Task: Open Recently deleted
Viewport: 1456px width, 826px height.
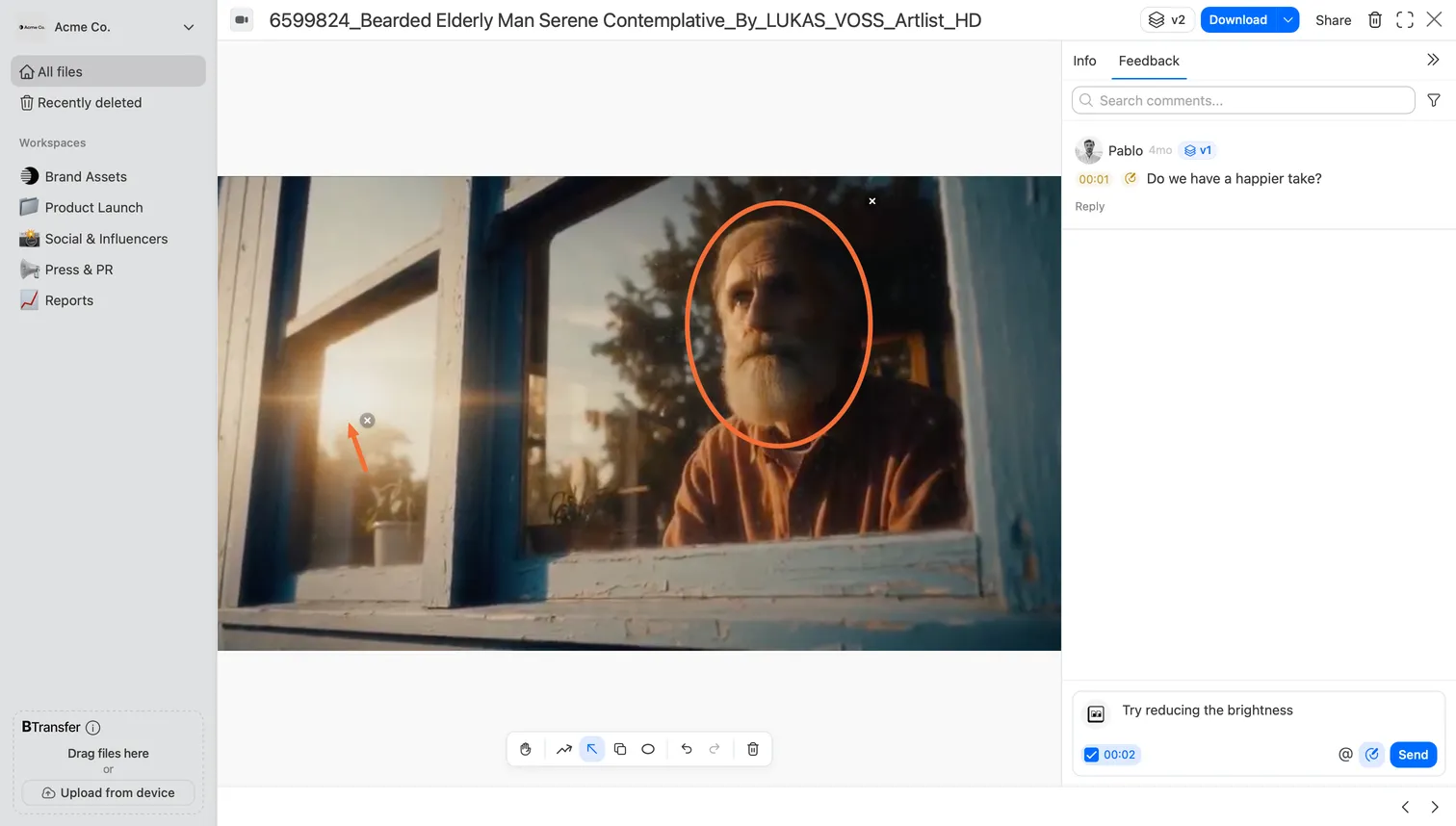Action: click(x=108, y=102)
